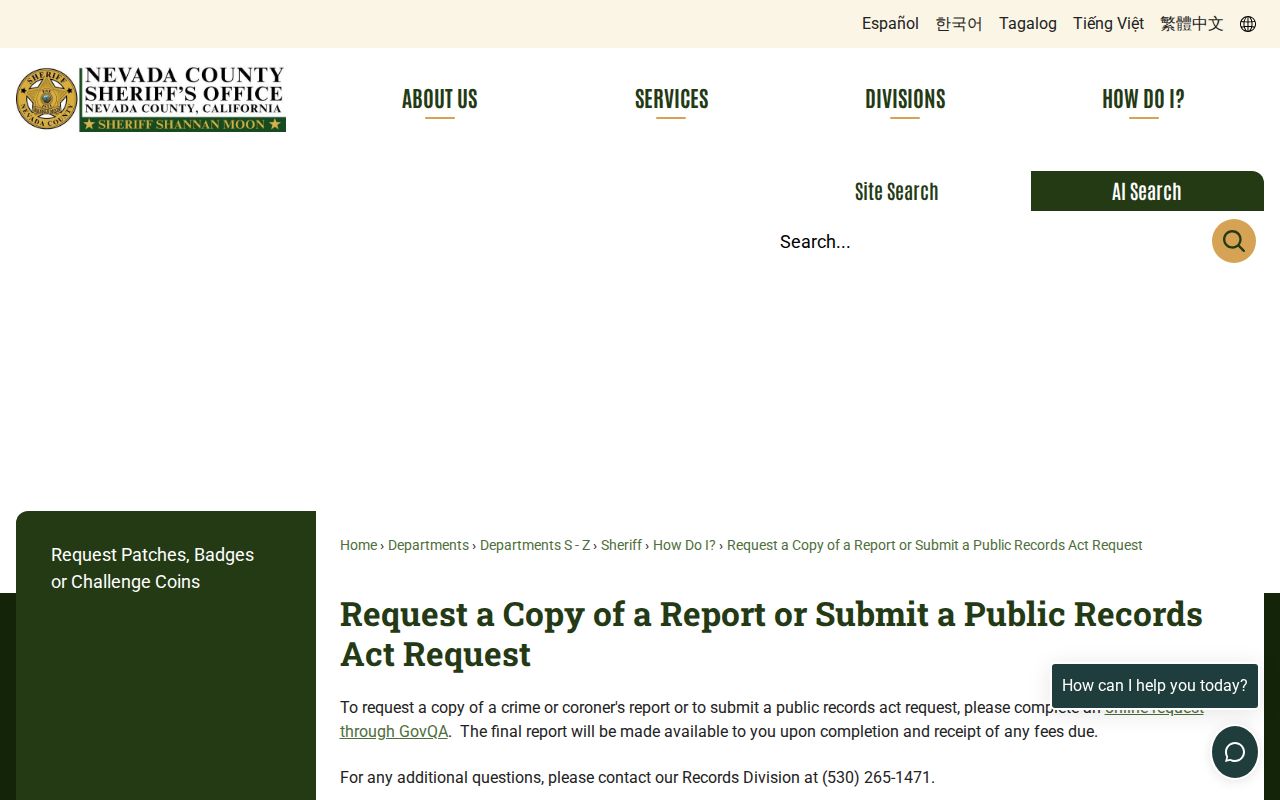This screenshot has height=800, width=1280.
Task: Click the 'How can I help you today?' bubble
Action: (x=1155, y=686)
